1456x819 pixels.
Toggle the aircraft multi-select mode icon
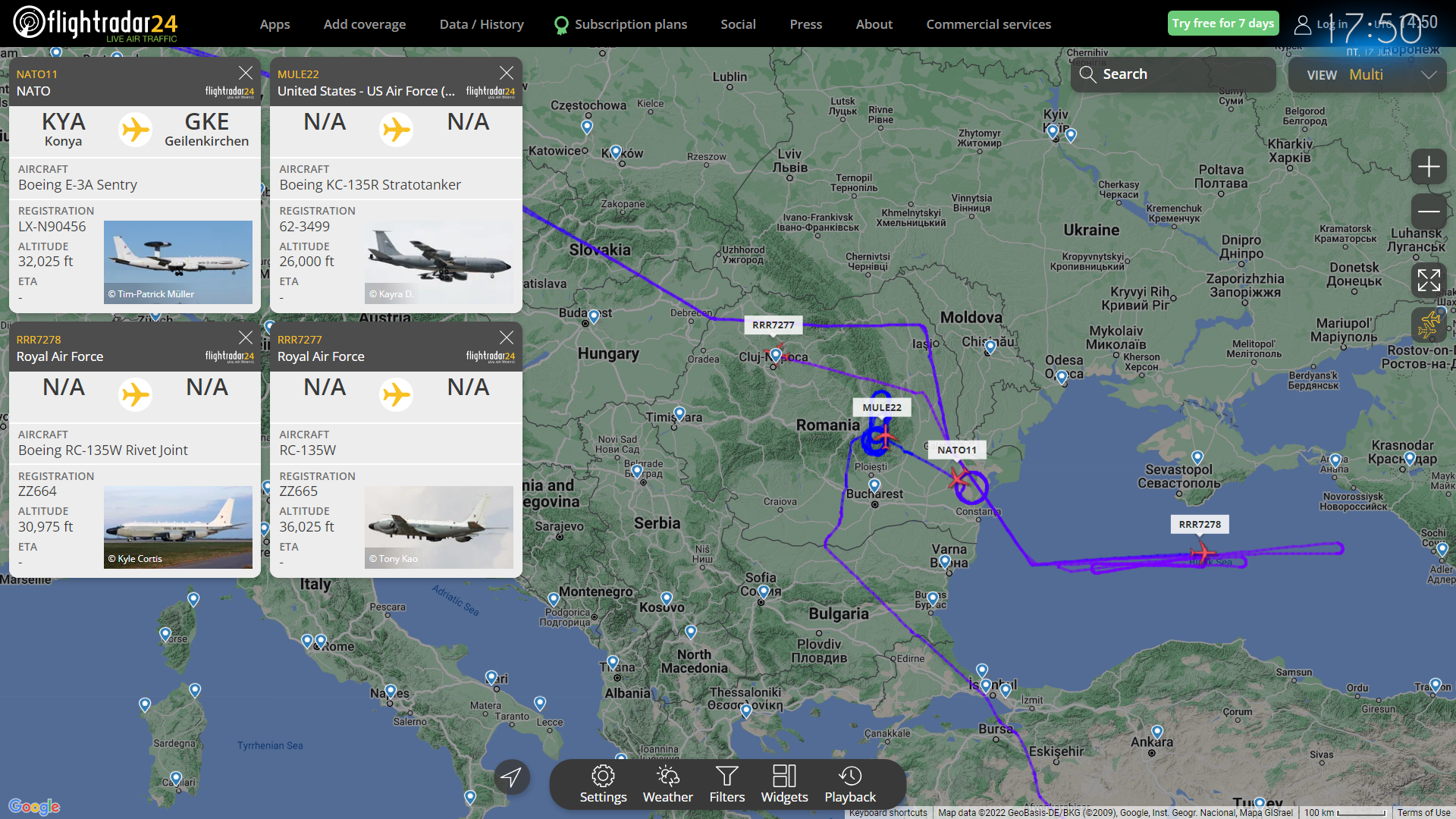tap(1429, 325)
